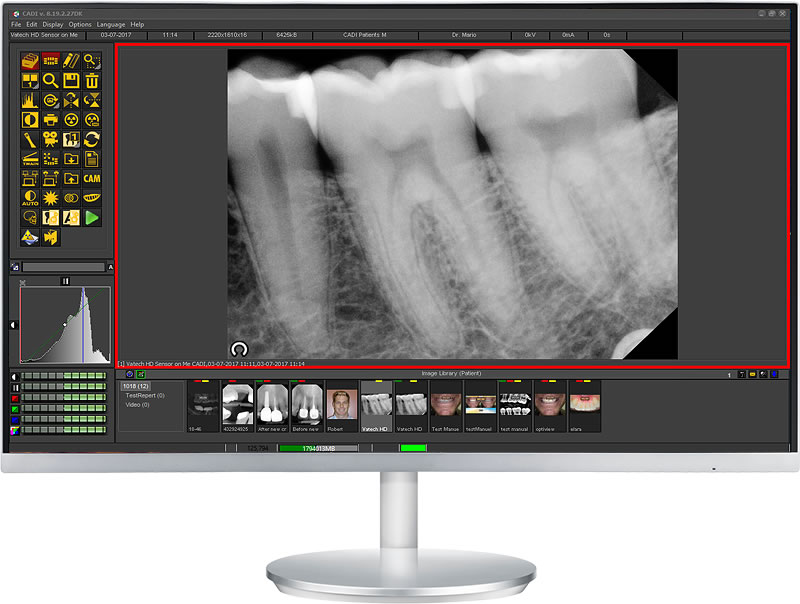Click the TWAIN scanner import icon

coord(29,158)
